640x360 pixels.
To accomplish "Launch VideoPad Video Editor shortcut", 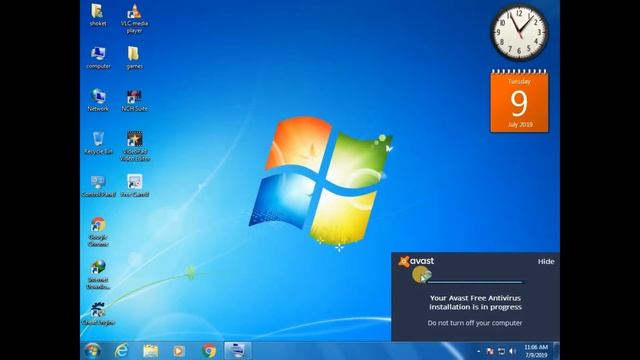I will click(135, 146).
